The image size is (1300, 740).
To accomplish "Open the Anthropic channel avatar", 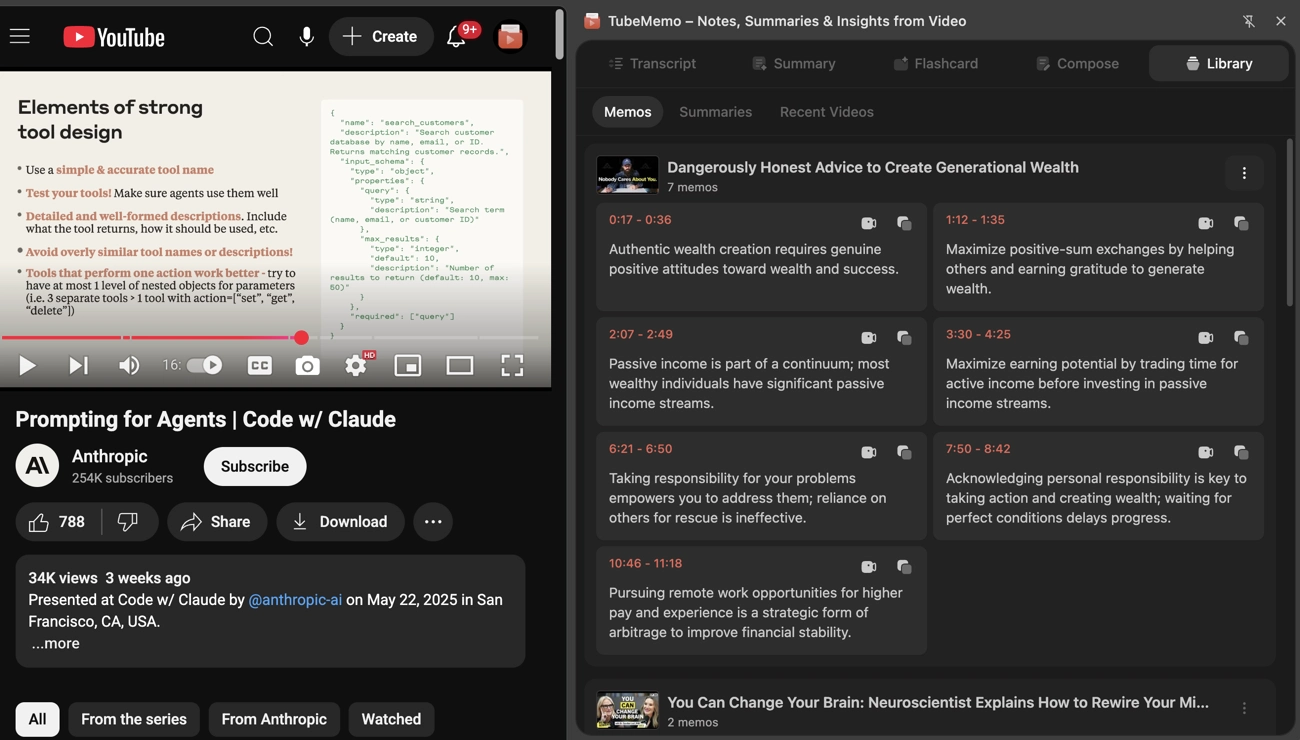I will click(x=37, y=466).
